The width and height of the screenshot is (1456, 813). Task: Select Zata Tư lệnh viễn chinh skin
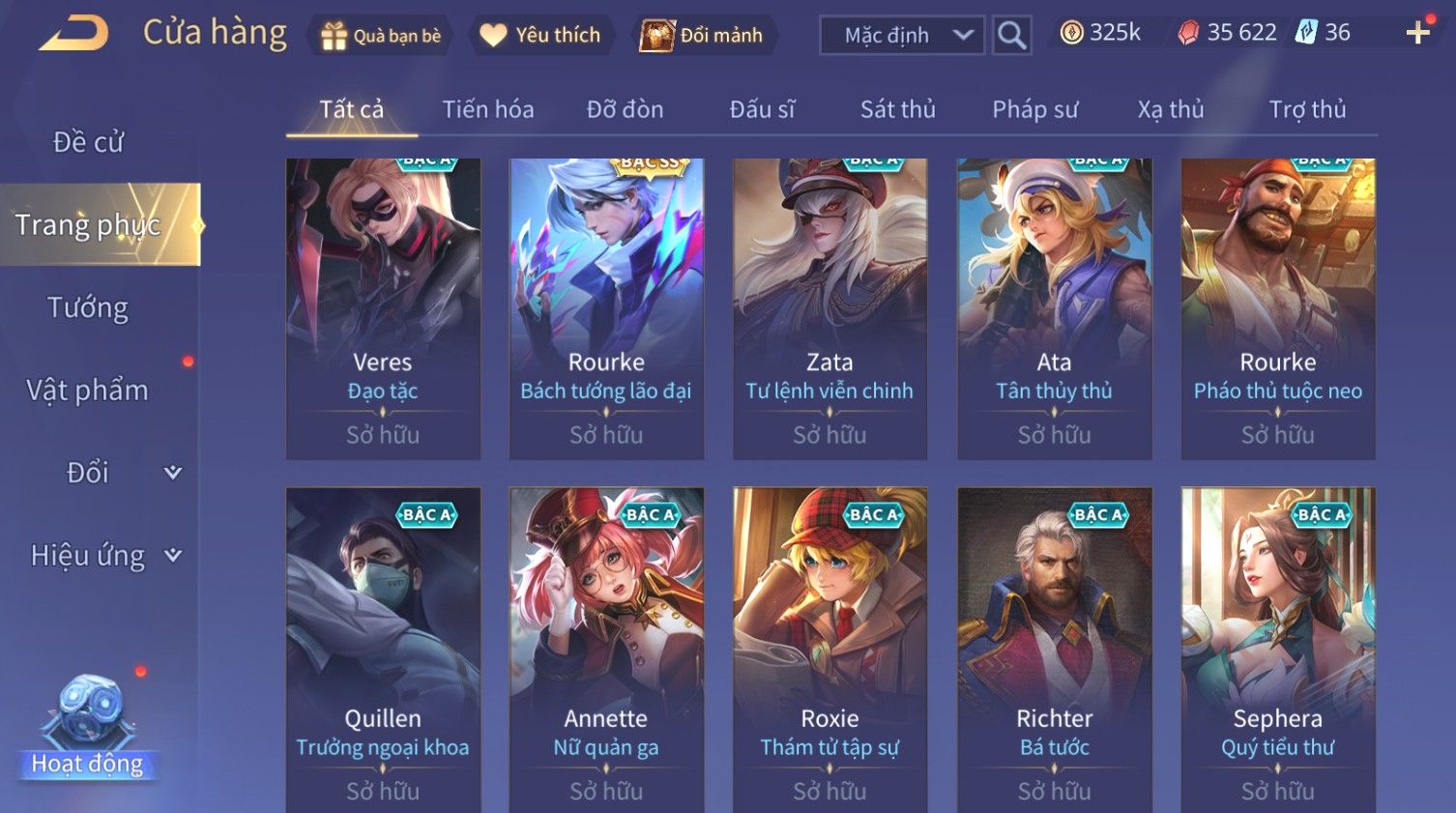click(x=830, y=308)
